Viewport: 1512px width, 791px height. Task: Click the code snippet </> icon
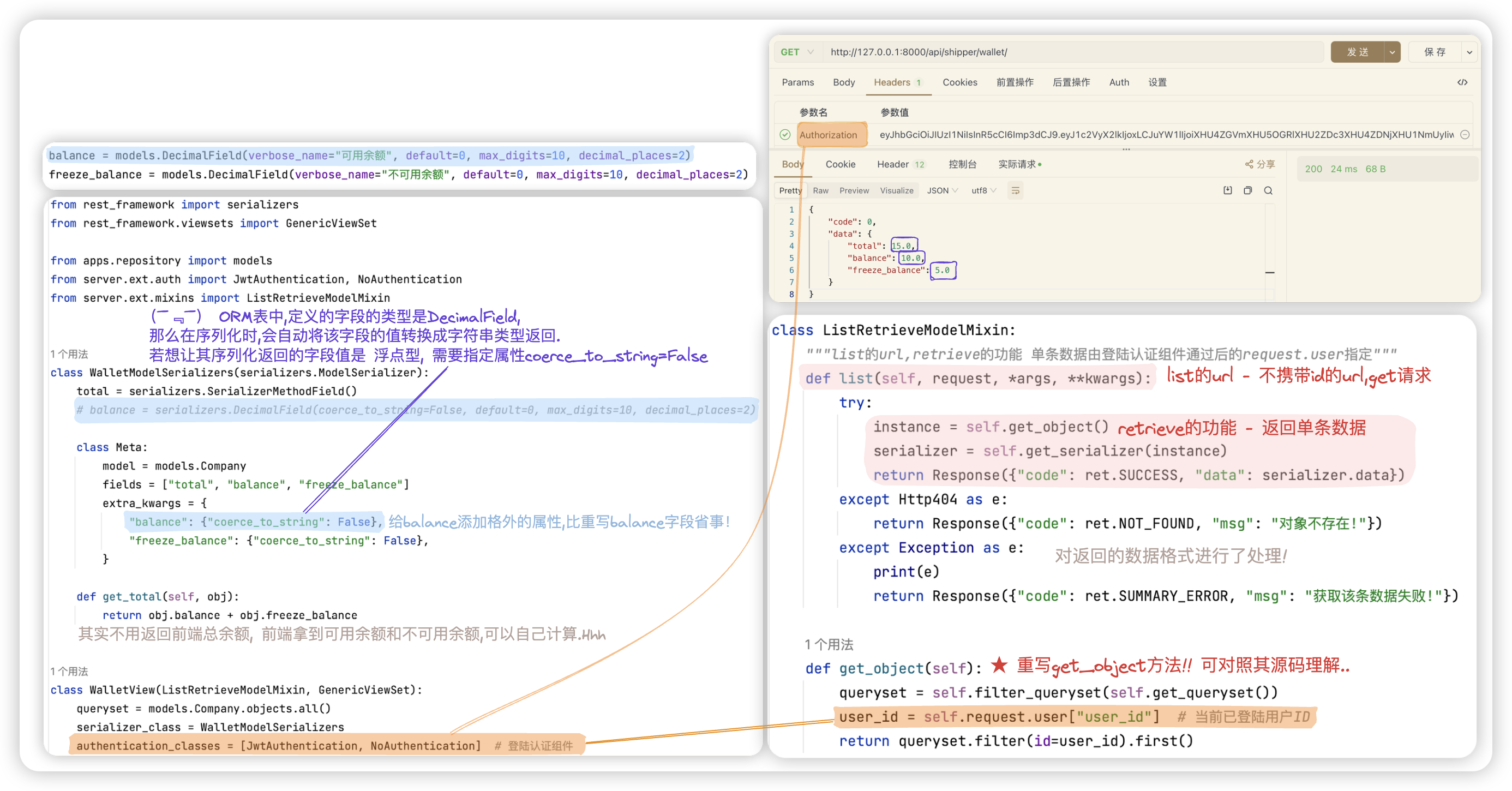[x=1462, y=82]
